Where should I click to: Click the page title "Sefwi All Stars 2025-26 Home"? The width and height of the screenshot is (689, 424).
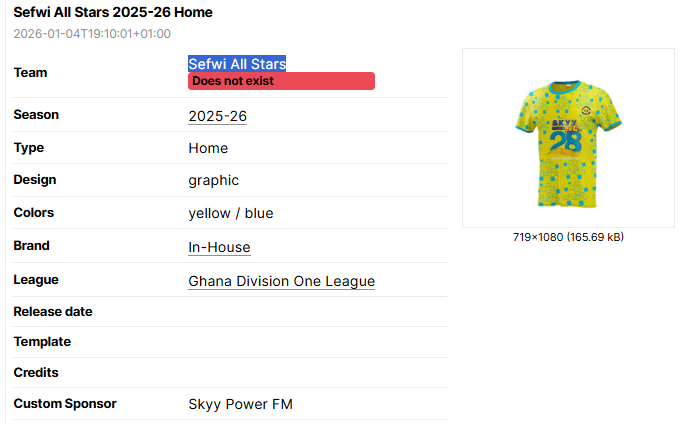[x=113, y=13]
